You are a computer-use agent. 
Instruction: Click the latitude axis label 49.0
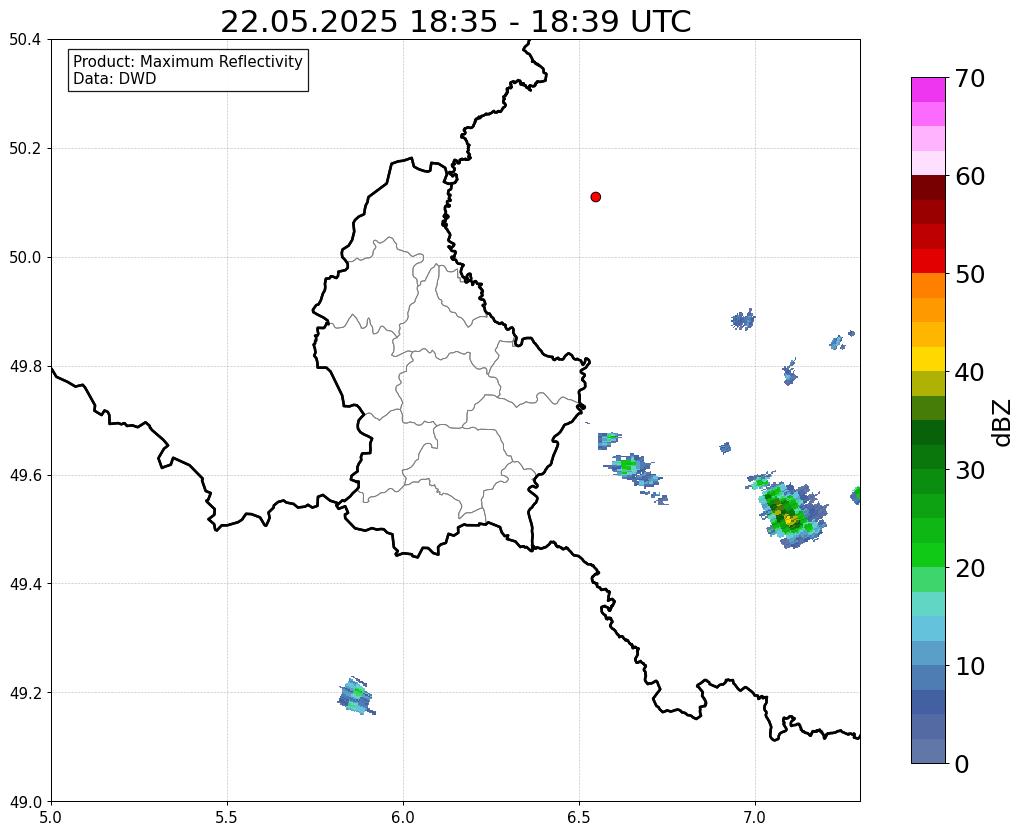pos(25,801)
